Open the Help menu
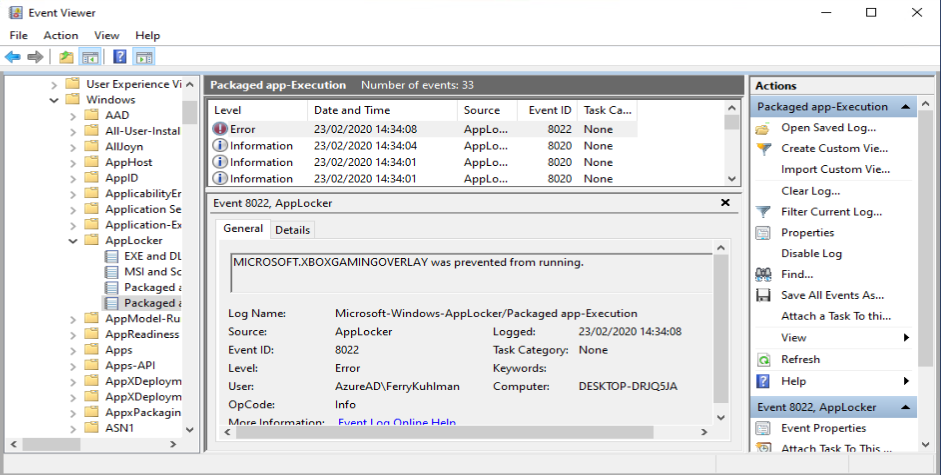 [147, 35]
